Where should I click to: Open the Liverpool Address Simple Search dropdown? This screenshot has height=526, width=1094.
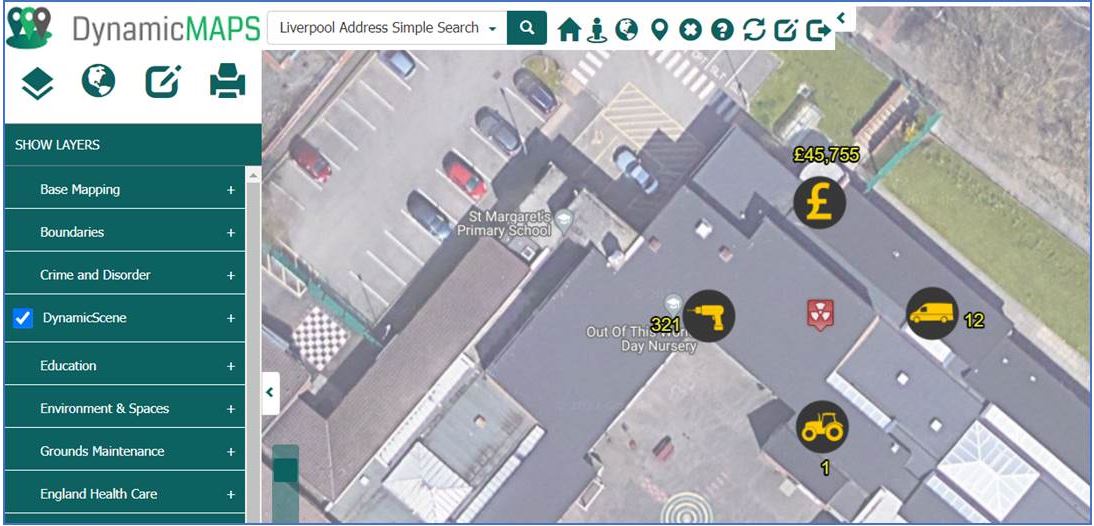coord(387,28)
